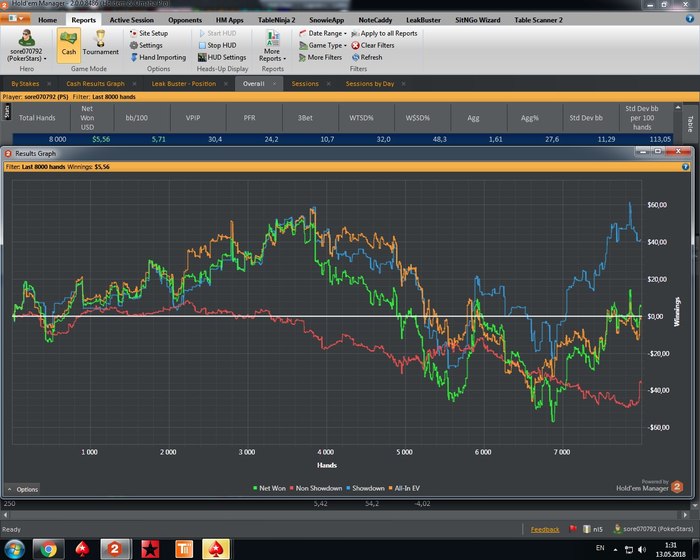The image size is (700, 560).
Task: Open Windows Start button
Action: pos(14,549)
